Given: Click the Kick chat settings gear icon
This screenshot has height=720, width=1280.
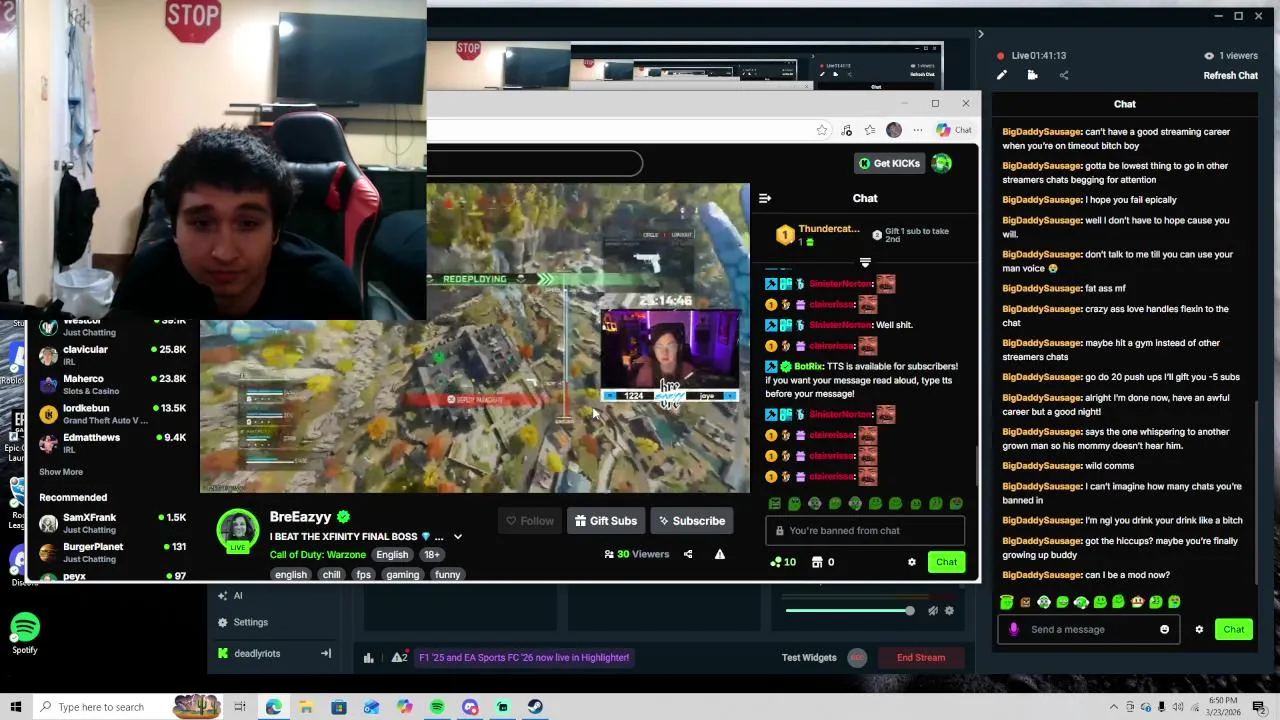Looking at the screenshot, I should coord(911,562).
